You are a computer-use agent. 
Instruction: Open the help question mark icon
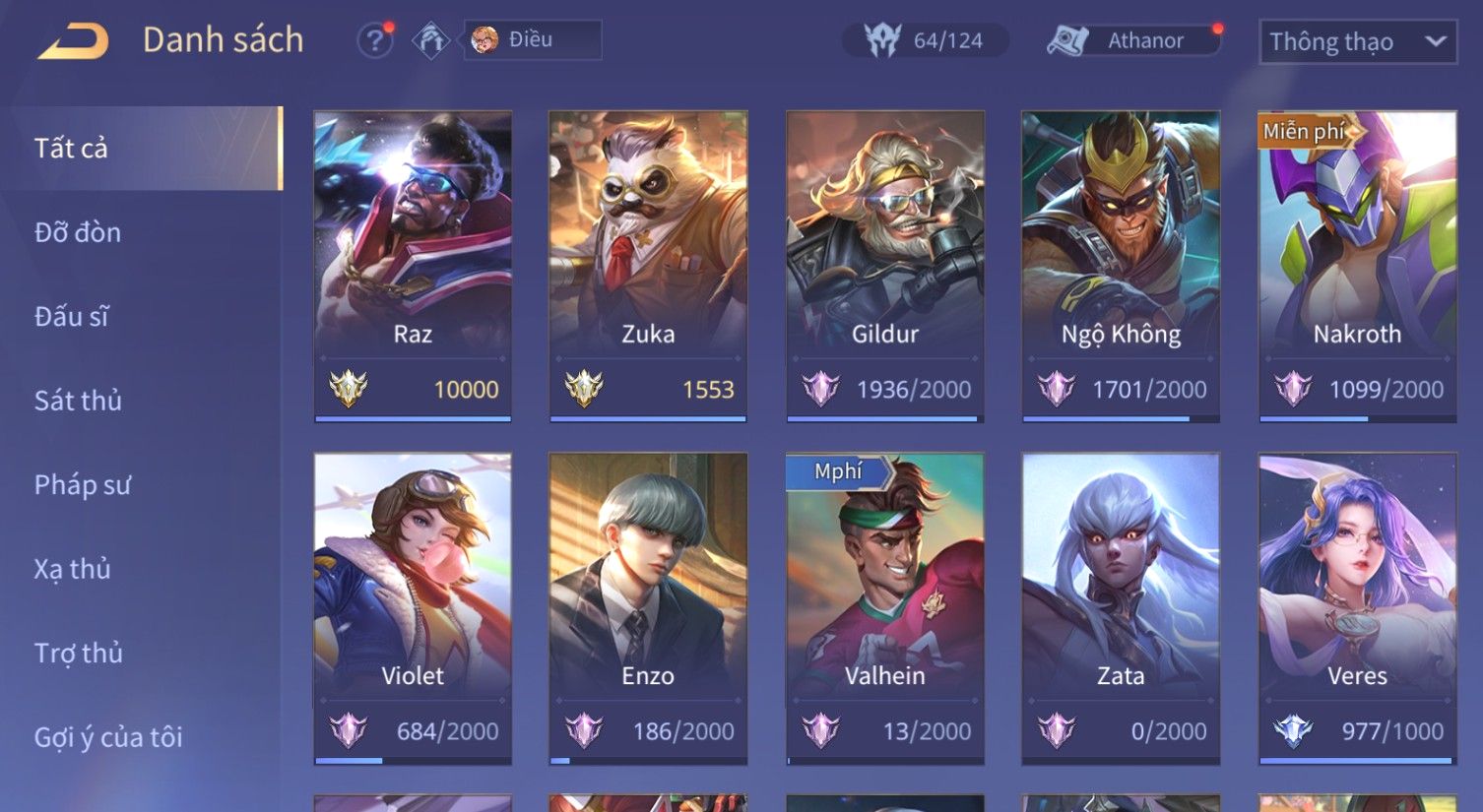point(374,40)
